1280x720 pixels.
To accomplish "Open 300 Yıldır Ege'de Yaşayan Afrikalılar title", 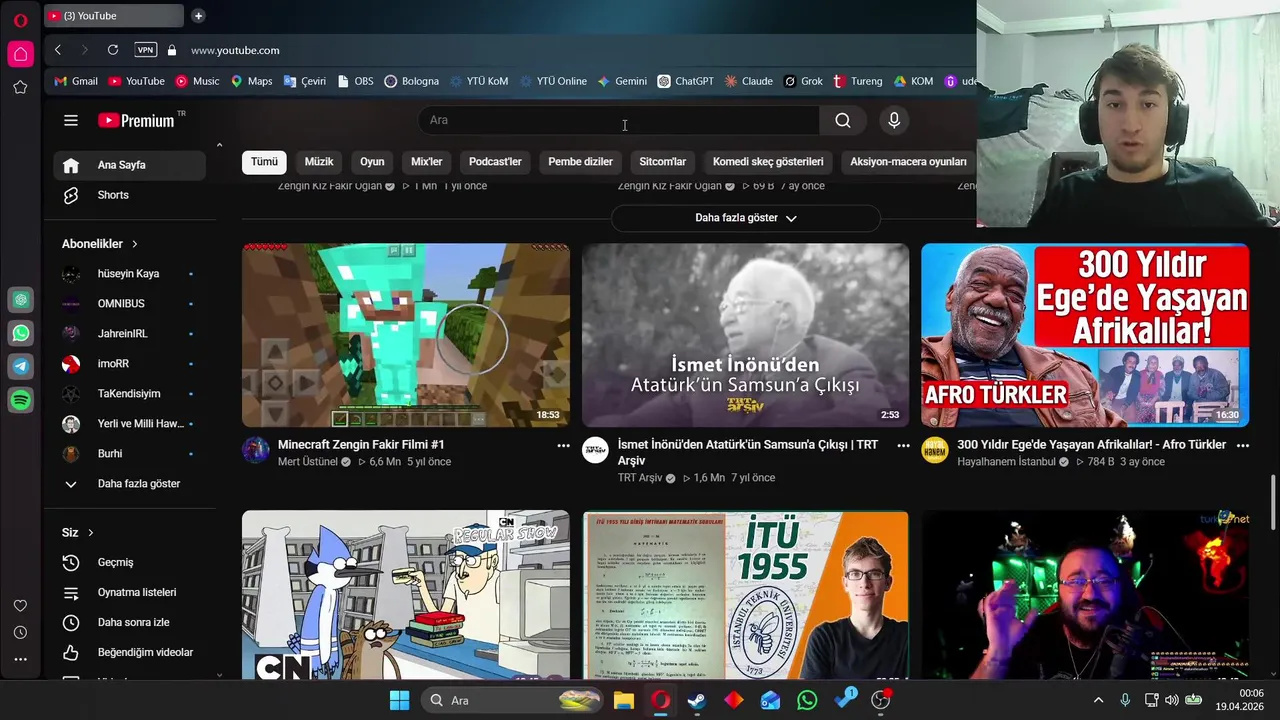I will (1091, 445).
